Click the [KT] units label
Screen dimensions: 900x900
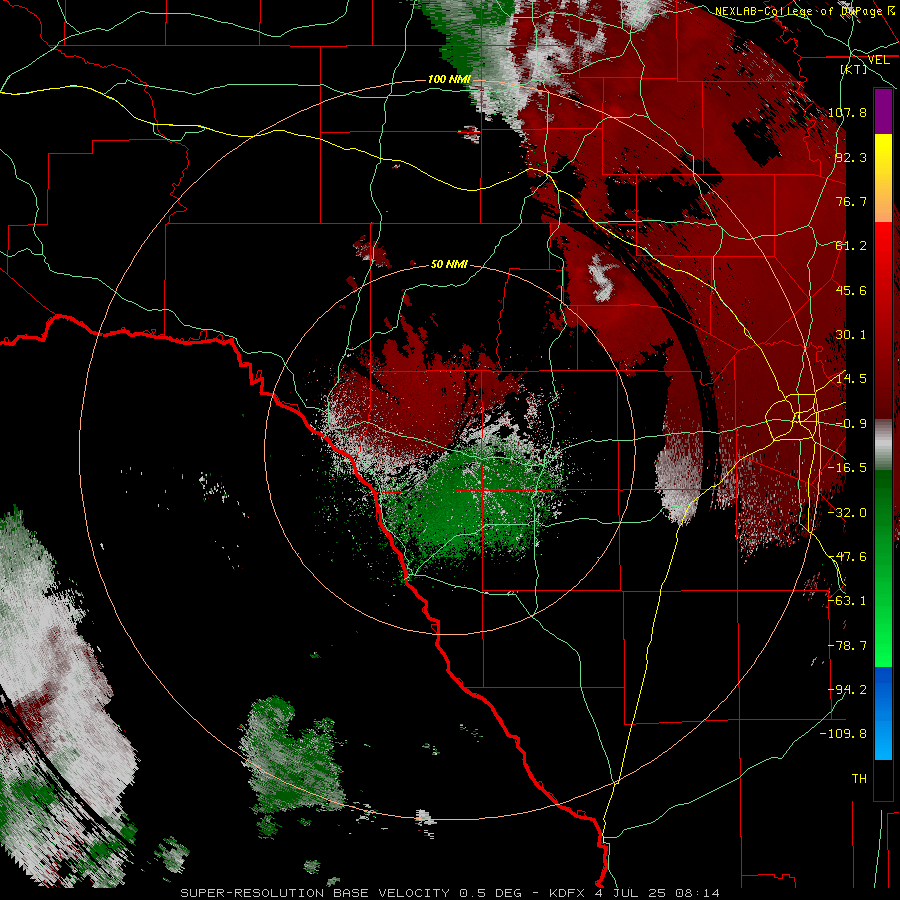click(854, 69)
